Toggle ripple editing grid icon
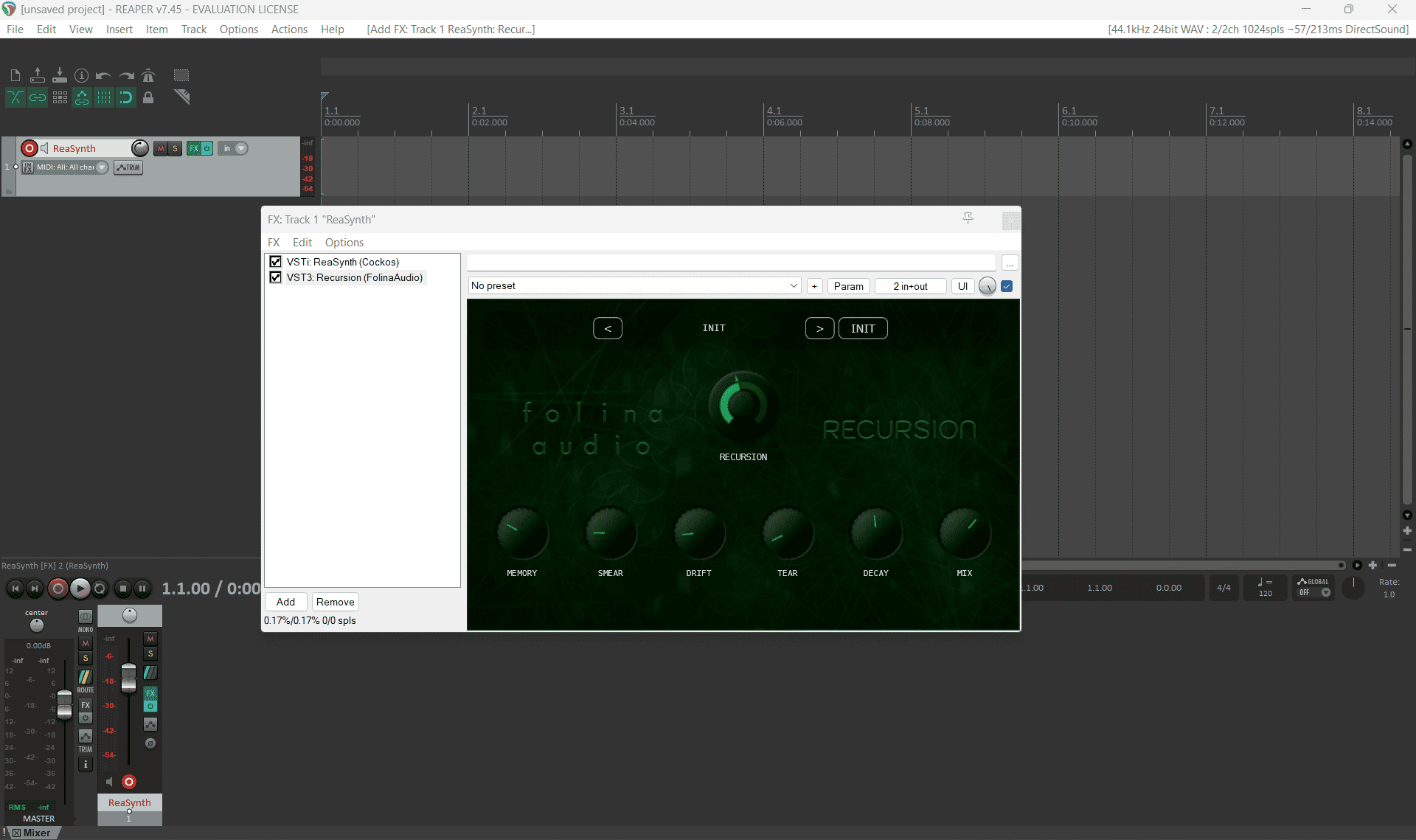 coord(60,97)
